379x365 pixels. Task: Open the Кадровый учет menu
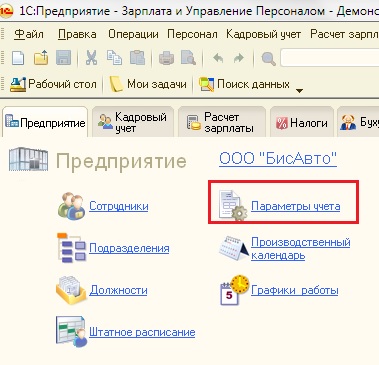coord(263,34)
